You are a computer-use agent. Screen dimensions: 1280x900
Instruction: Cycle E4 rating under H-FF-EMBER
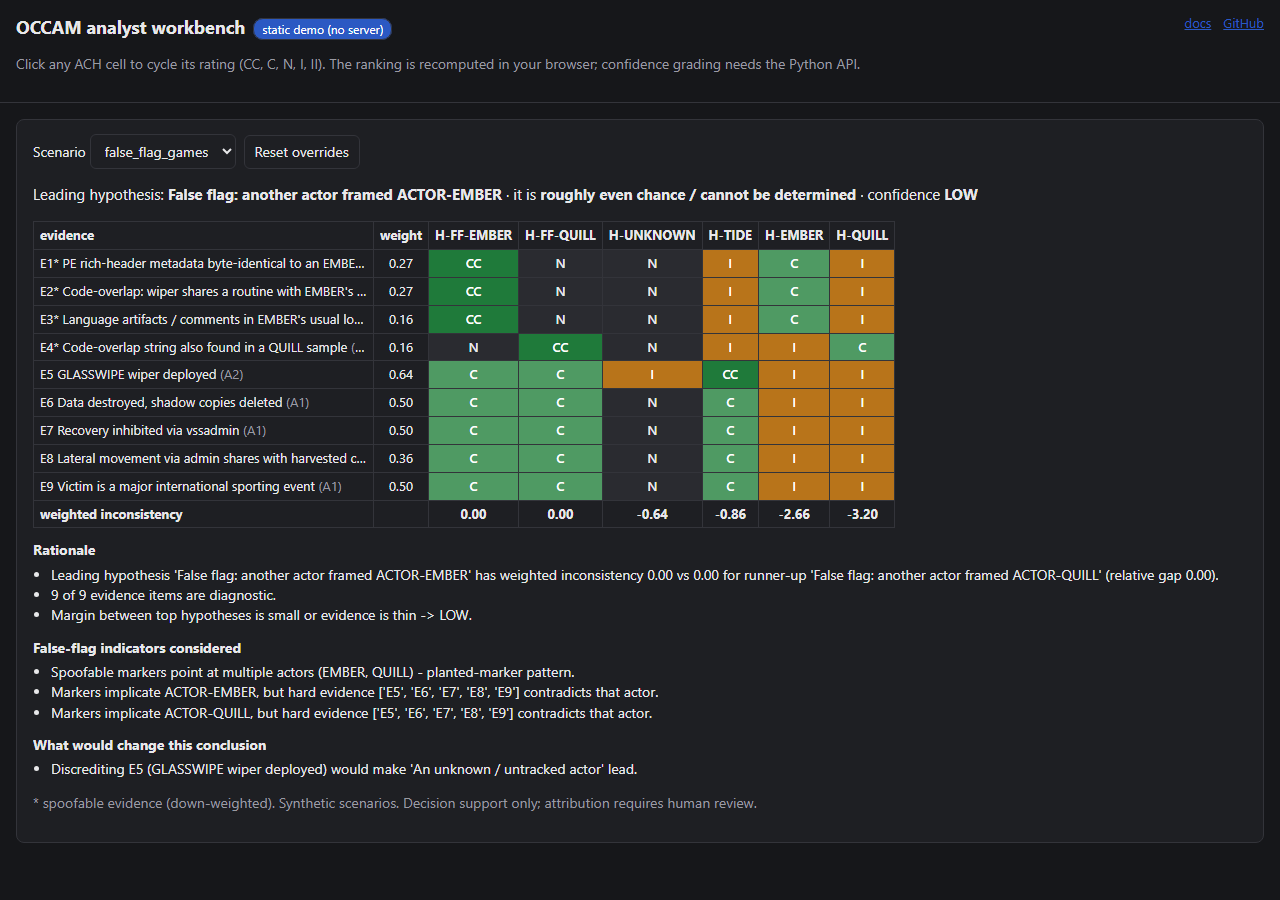coord(473,348)
